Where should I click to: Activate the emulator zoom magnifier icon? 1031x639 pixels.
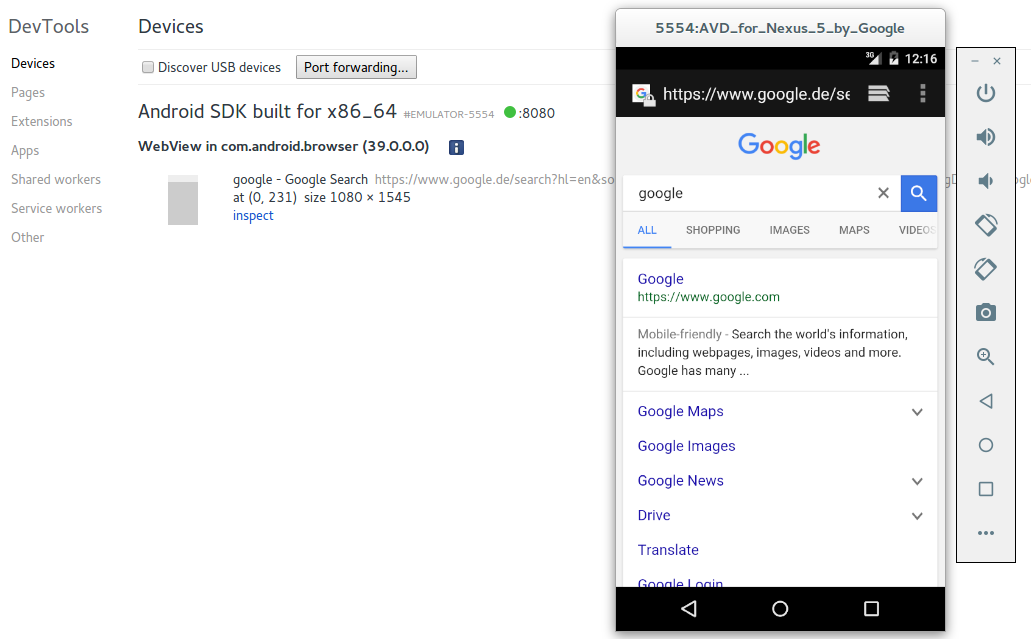pos(986,356)
